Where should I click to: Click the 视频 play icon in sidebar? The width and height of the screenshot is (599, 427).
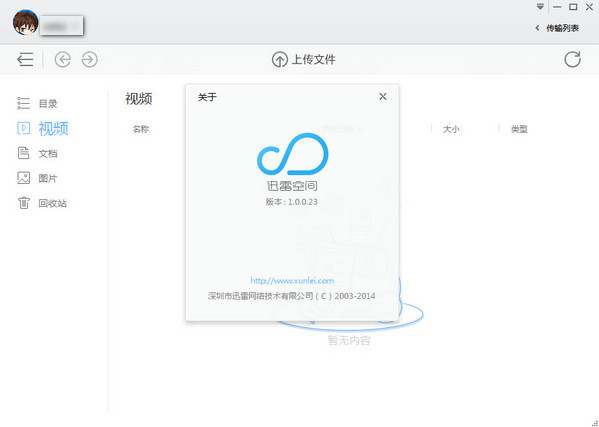(23, 128)
